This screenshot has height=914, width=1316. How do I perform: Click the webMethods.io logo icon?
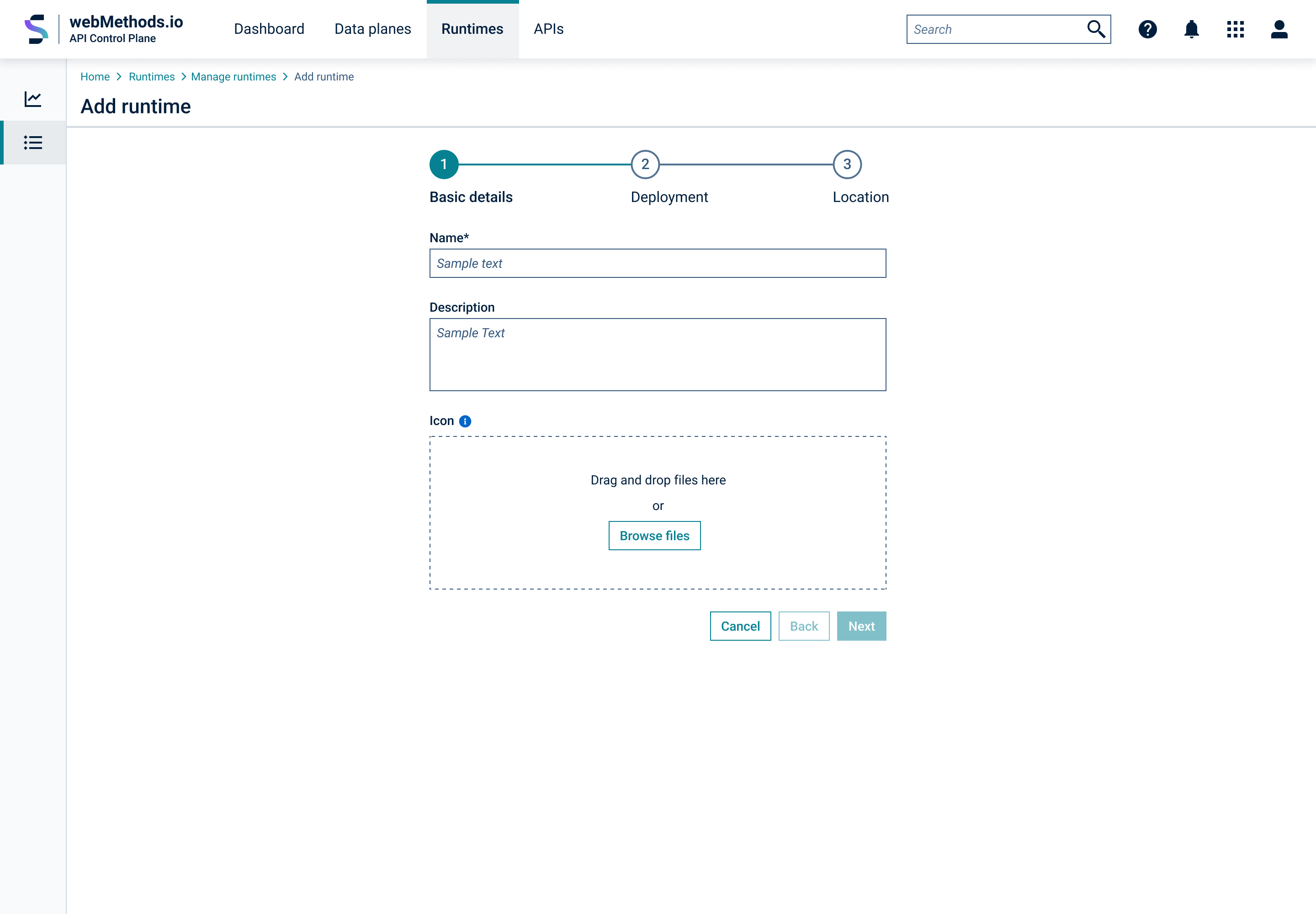36,29
